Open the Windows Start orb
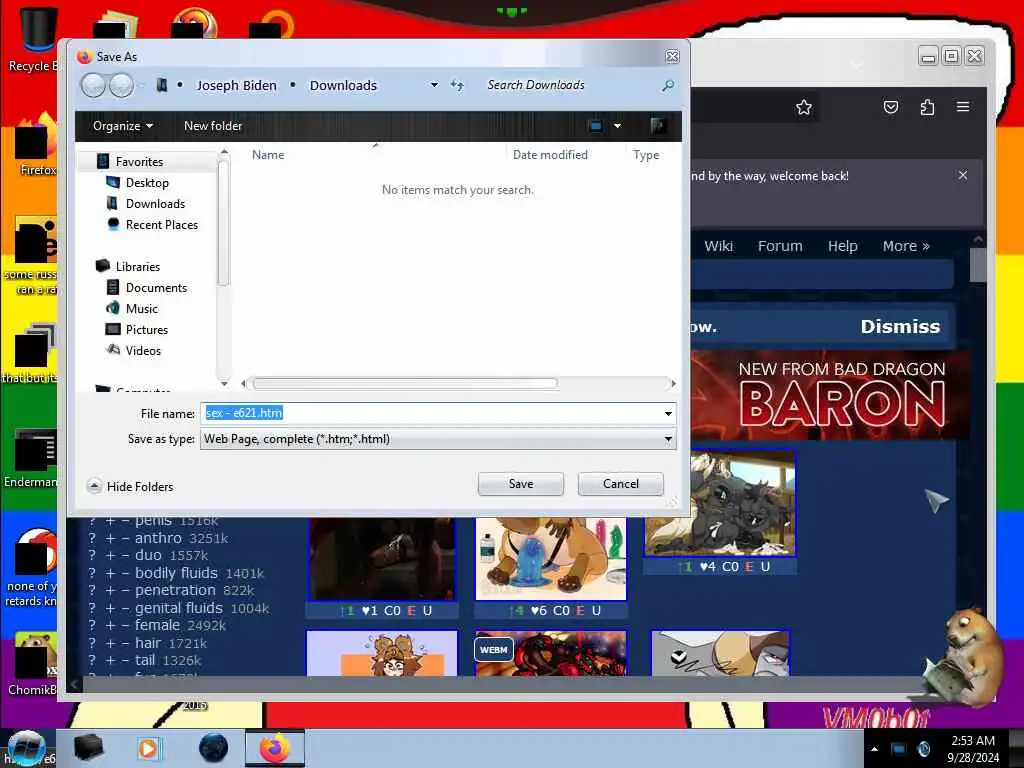Image resolution: width=1024 pixels, height=768 pixels. [26, 748]
